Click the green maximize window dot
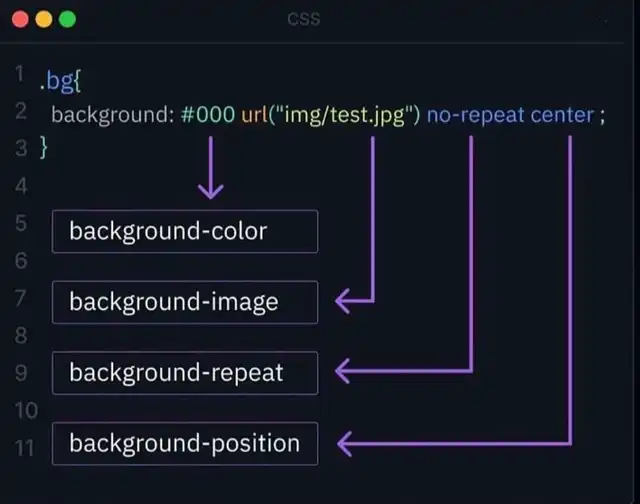Screen dimensions: 640x504 coord(67,20)
